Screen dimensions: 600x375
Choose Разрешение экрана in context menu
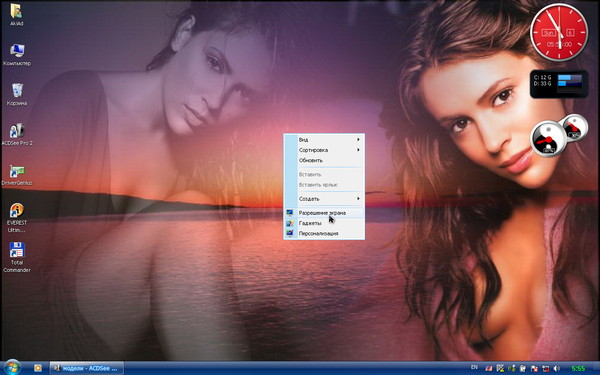coord(324,213)
